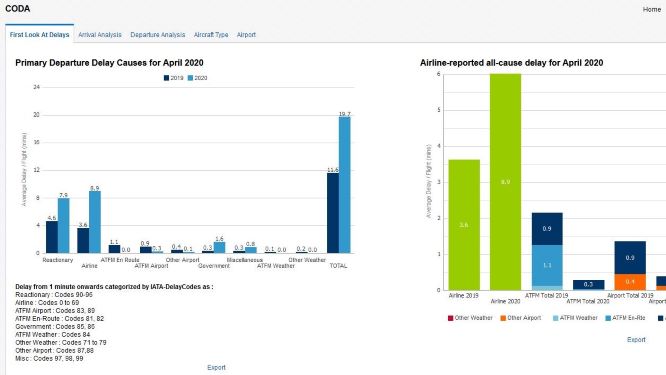Select the Airline 2020 bar labeled 8.9

point(95,222)
